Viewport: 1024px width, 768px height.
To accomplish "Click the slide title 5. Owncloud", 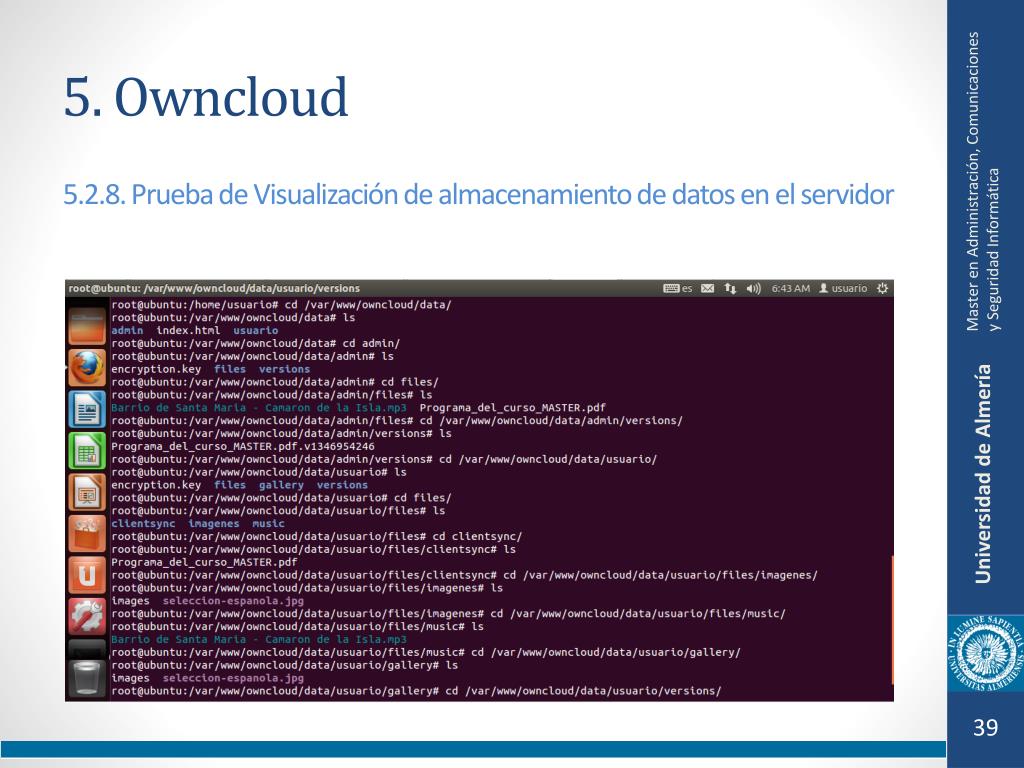I will click(206, 97).
